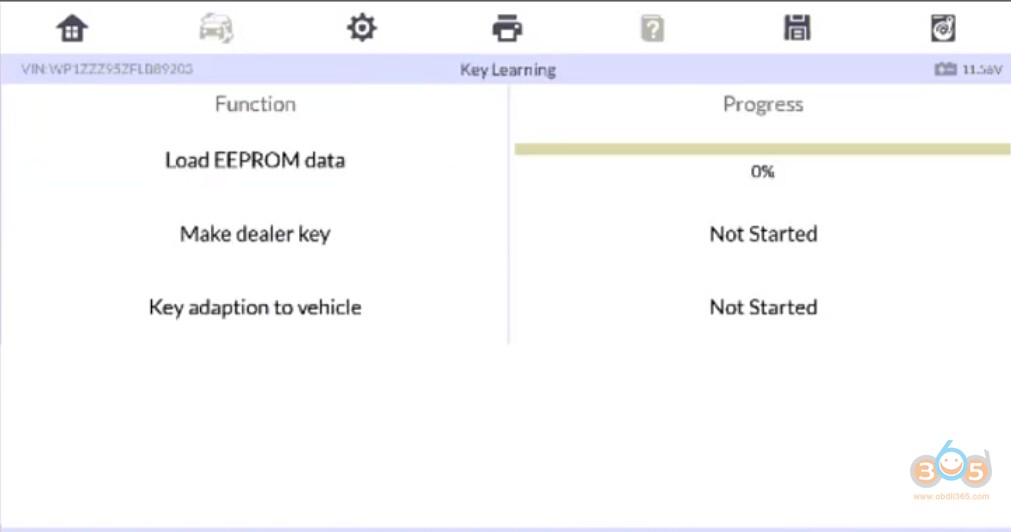Select the Make dealer key function
1011x532 pixels.
(x=255, y=234)
